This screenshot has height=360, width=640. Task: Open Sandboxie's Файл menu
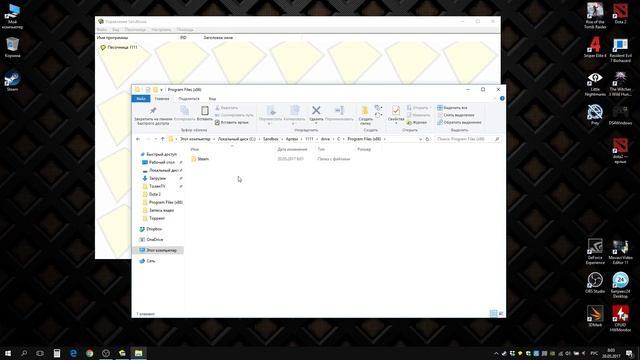pyautogui.click(x=102, y=29)
